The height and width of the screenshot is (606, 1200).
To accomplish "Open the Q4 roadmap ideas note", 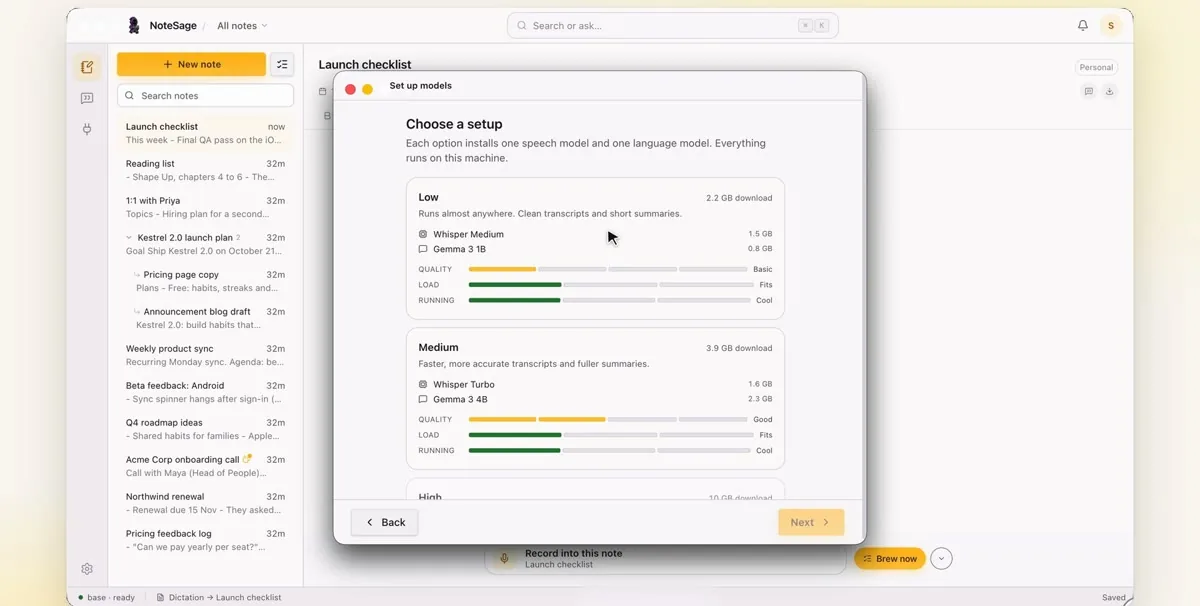I will tap(205, 429).
